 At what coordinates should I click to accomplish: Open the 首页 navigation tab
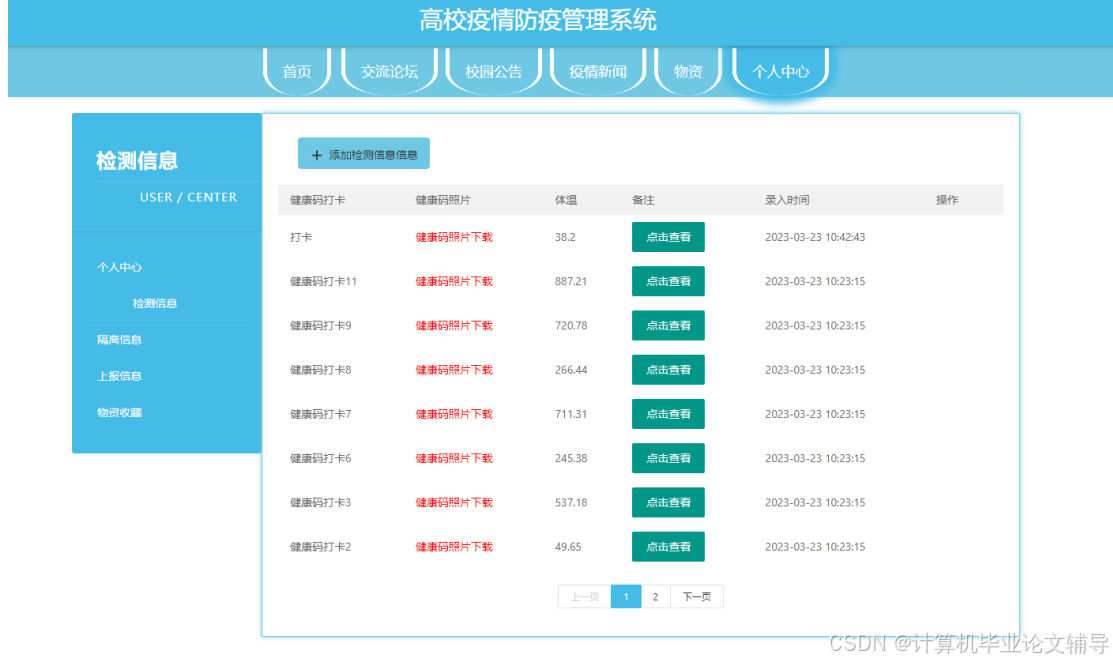297,70
